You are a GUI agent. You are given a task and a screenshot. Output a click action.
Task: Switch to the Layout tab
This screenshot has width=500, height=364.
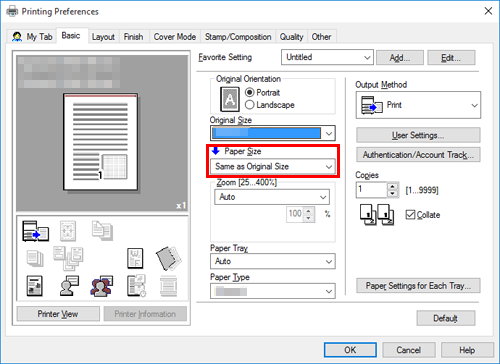[103, 37]
